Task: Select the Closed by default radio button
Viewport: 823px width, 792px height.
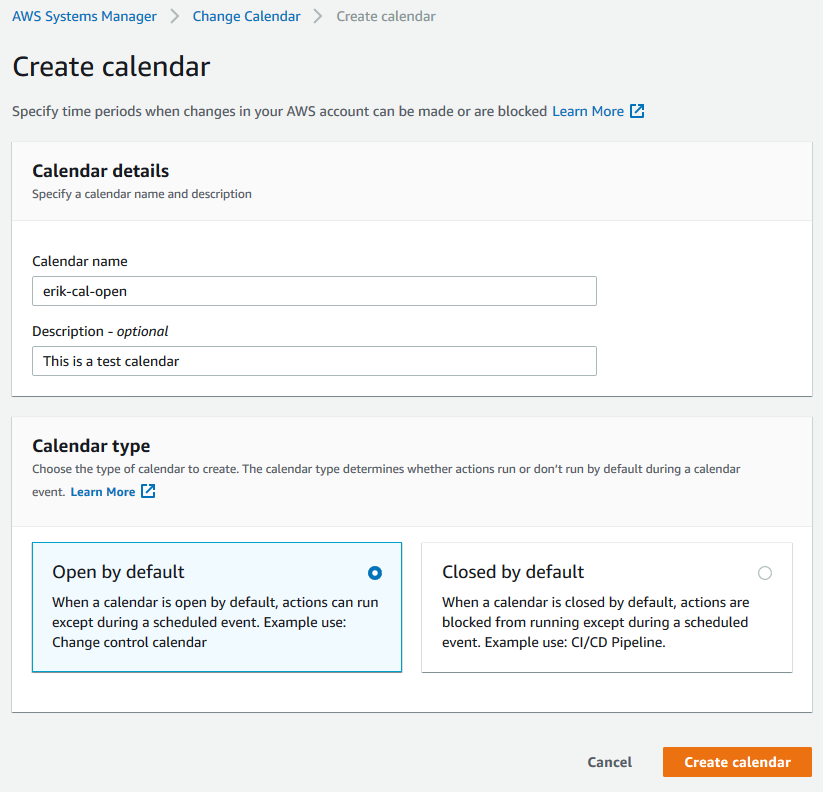Action: [x=765, y=573]
